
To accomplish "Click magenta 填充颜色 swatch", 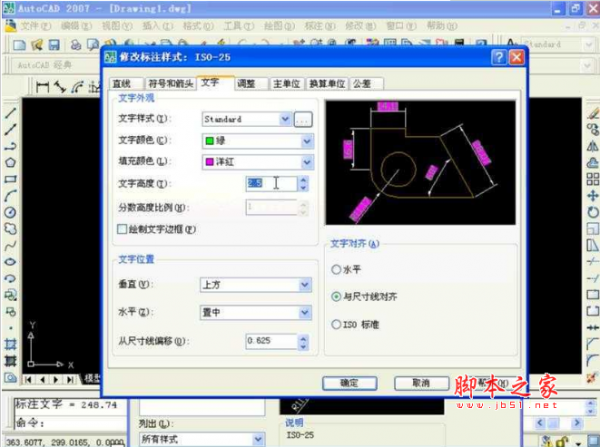I will point(209,162).
